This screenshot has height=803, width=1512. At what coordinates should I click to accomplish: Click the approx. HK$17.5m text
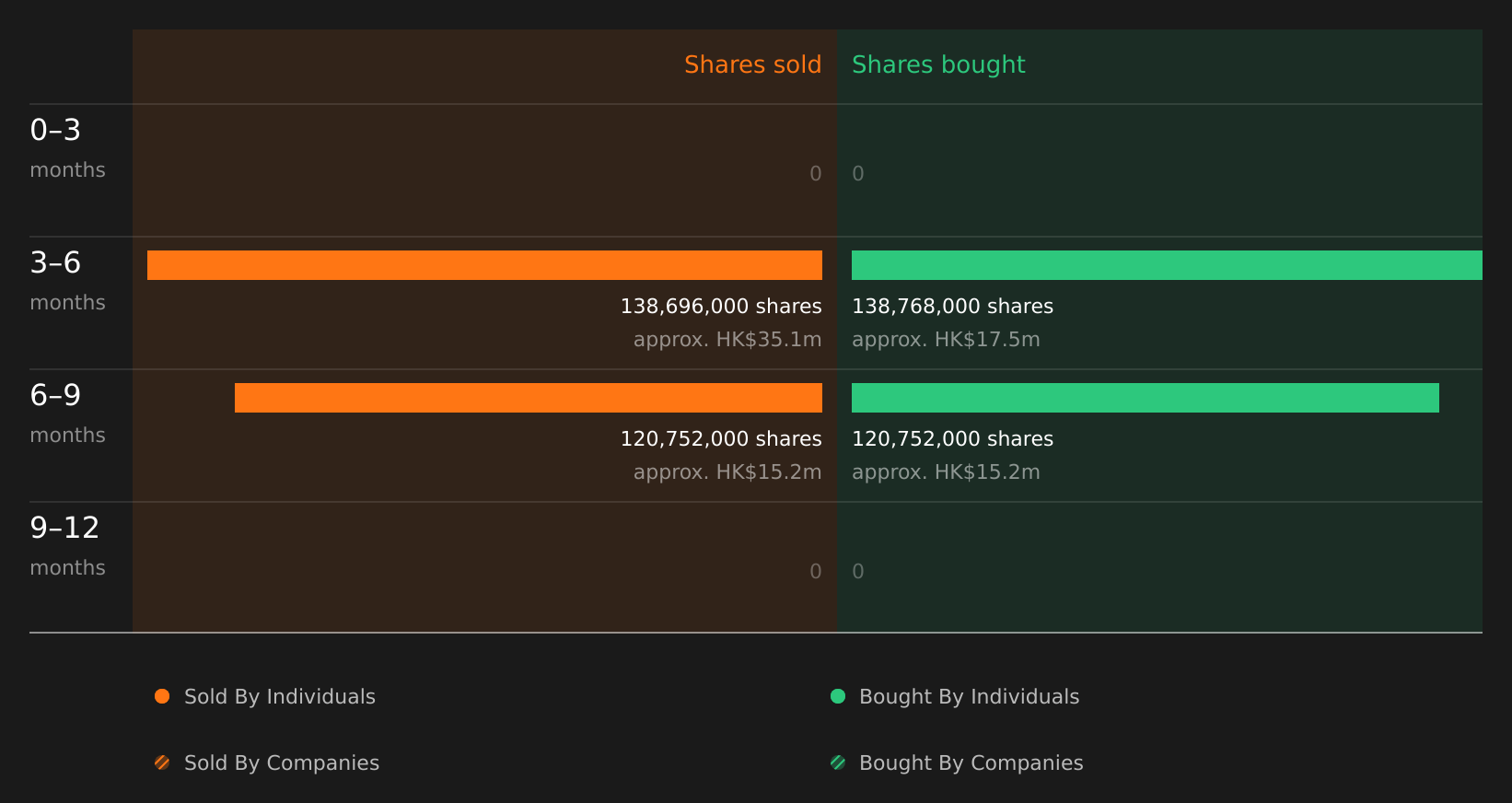click(946, 340)
